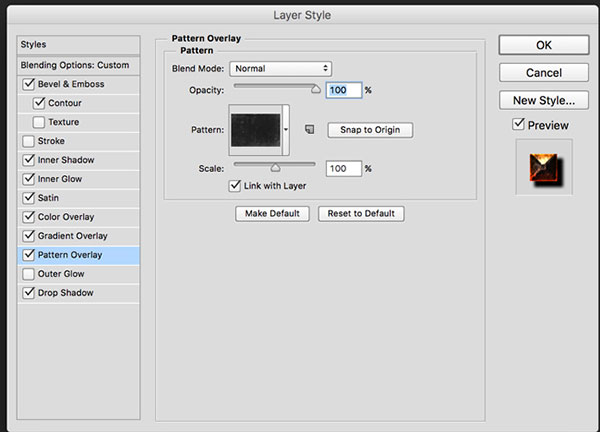Uncheck the Contour checkbox
Viewport: 600px width, 432px height.
tap(39, 103)
